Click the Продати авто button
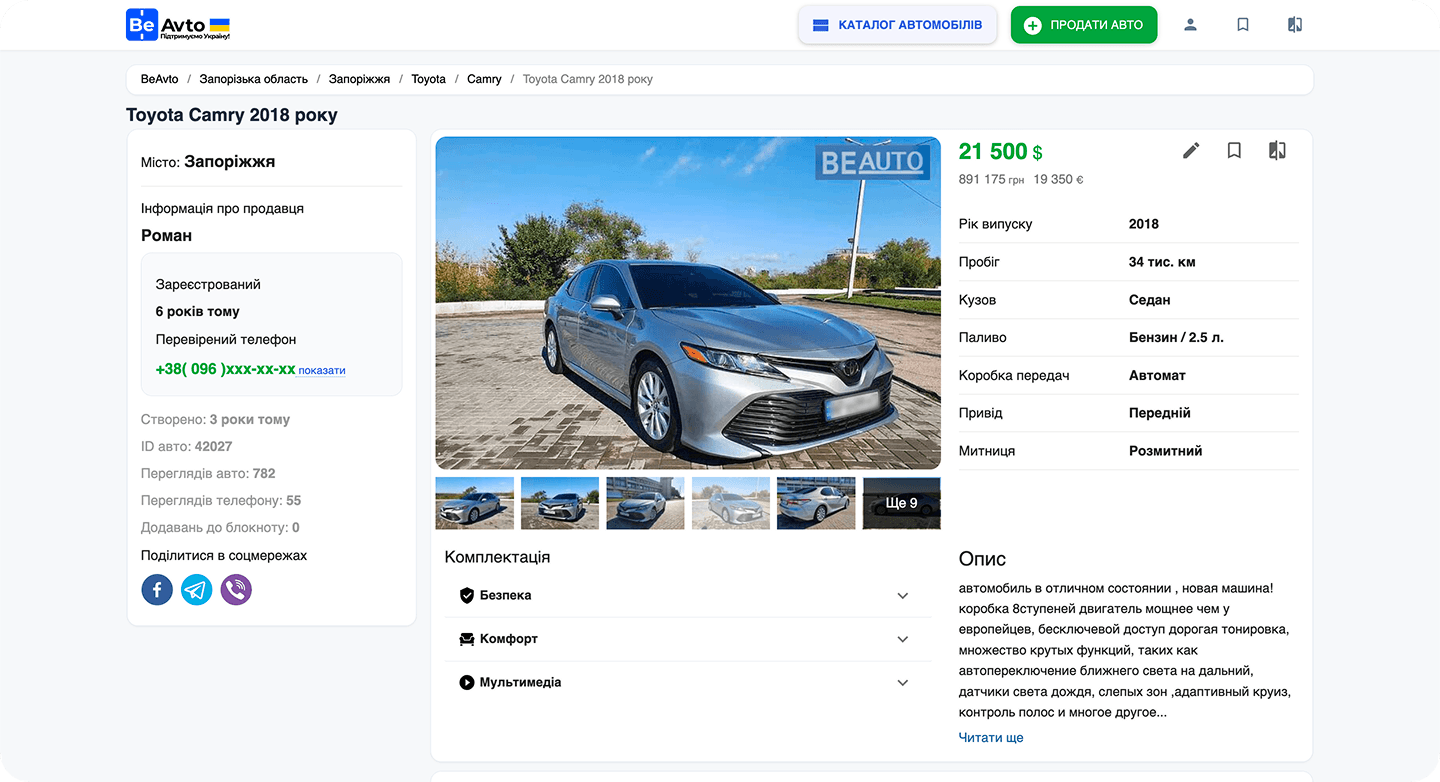Viewport: 1440px width, 782px height. [x=1084, y=25]
